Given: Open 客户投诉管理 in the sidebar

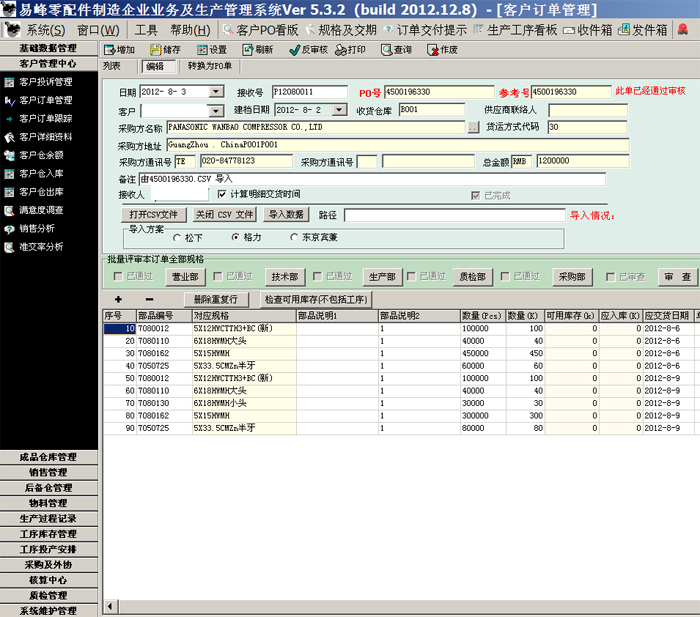Looking at the screenshot, I should click(x=45, y=82).
